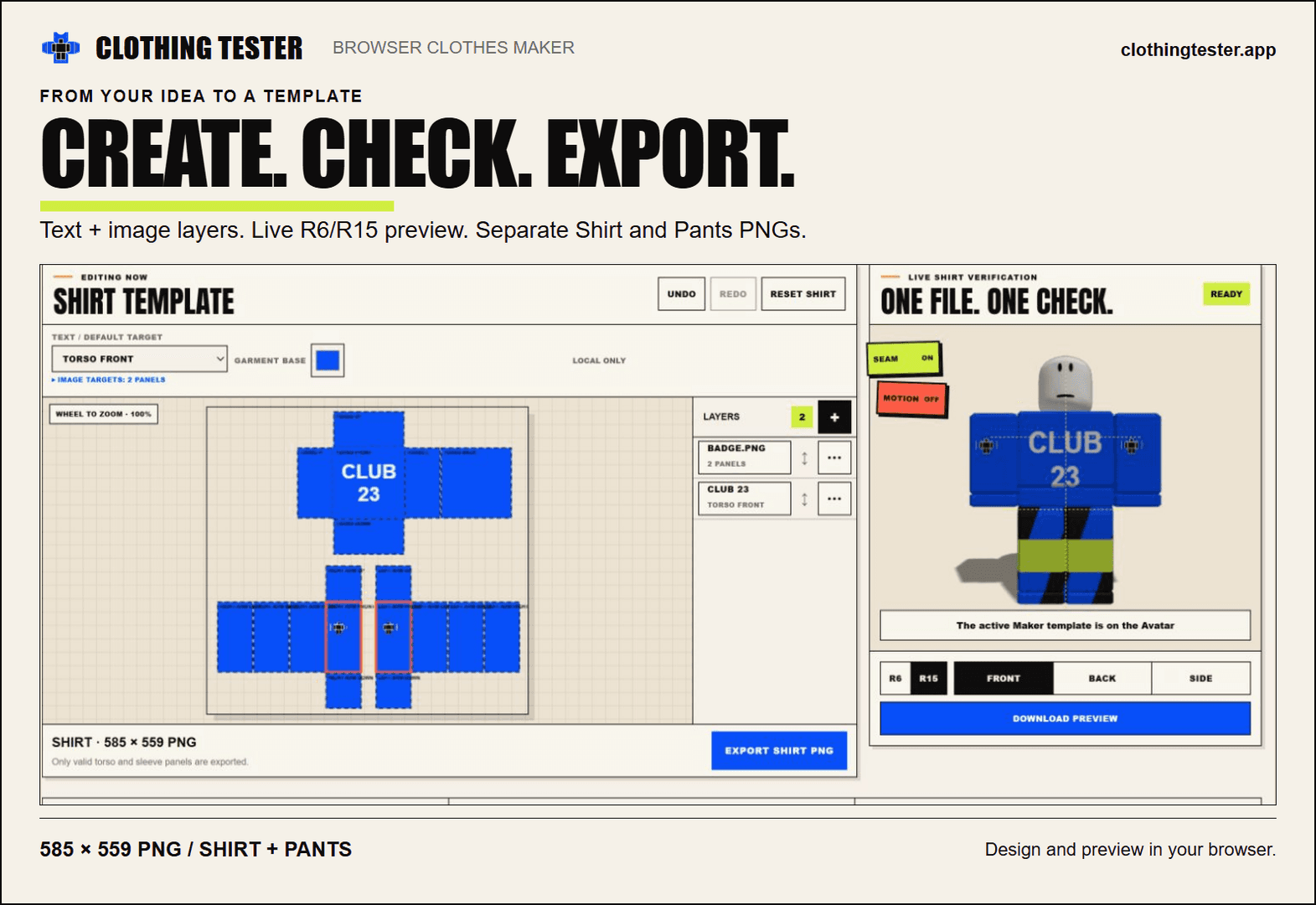The height and width of the screenshot is (905, 1316).
Task: Open the Torso Front target dropdown
Action: (x=139, y=359)
